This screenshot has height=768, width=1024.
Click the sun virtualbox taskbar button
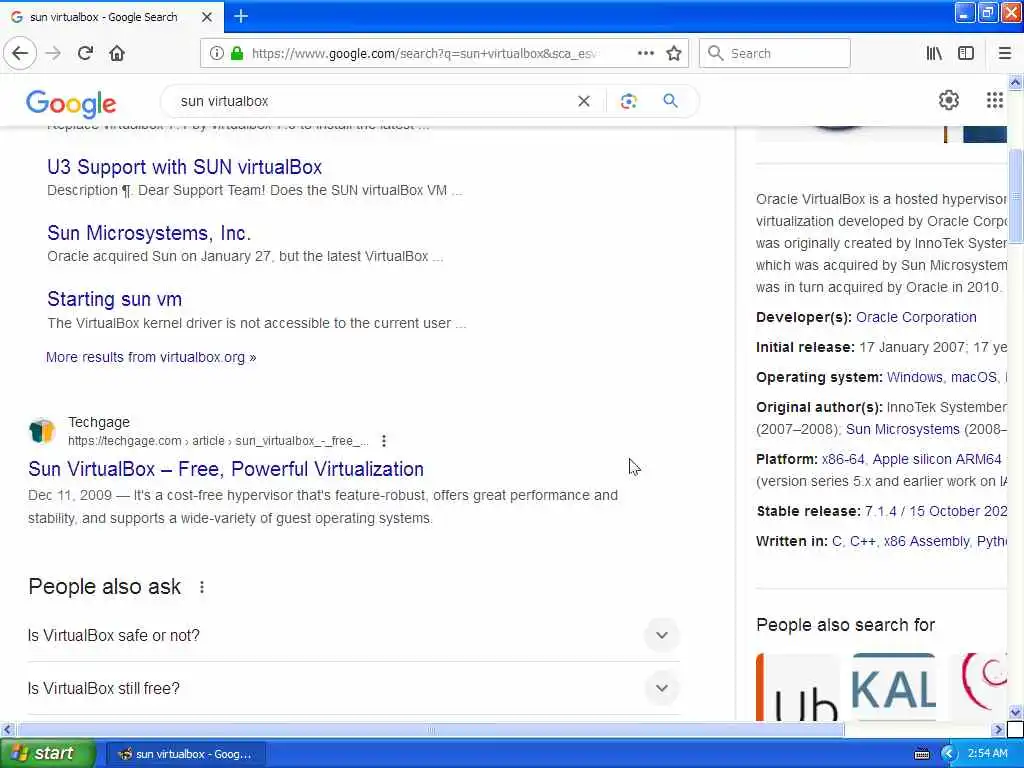185,754
